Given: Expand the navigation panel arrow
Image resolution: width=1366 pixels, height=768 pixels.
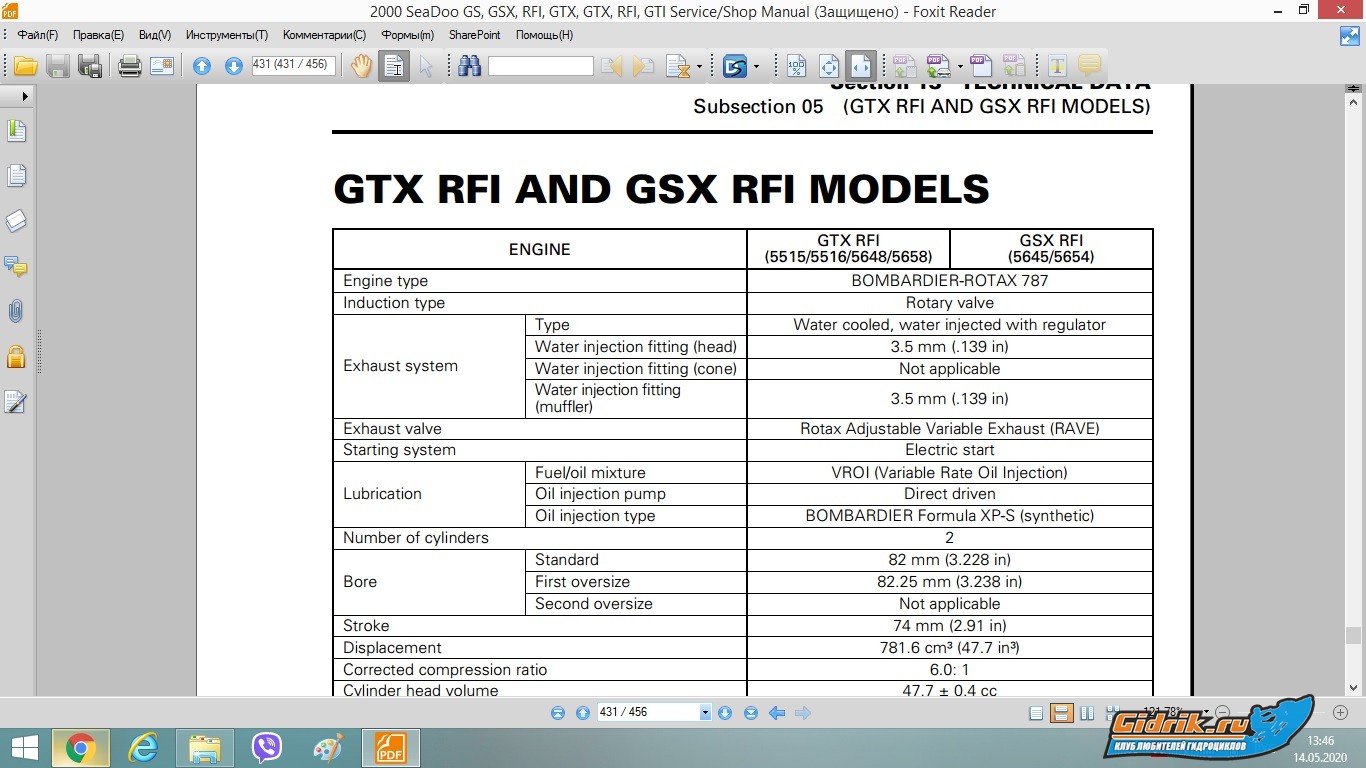Looking at the screenshot, I should click(x=25, y=96).
